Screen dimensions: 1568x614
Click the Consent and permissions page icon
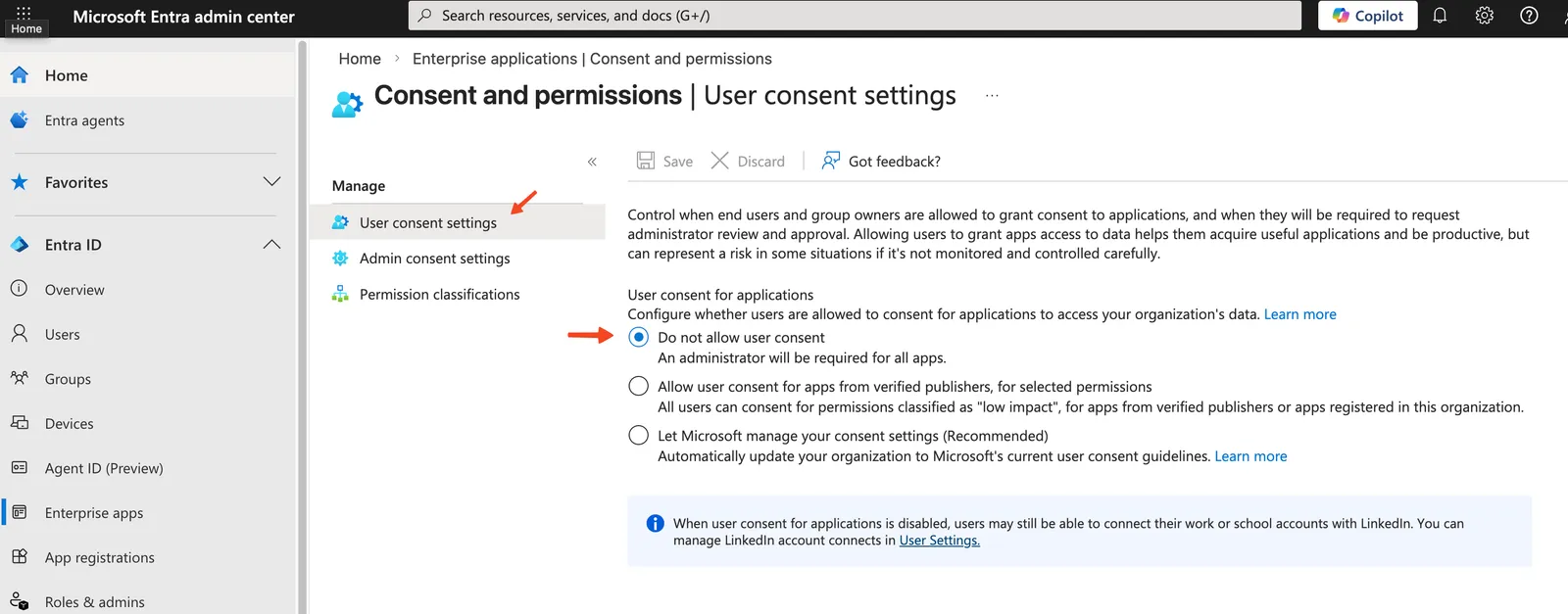click(x=347, y=103)
